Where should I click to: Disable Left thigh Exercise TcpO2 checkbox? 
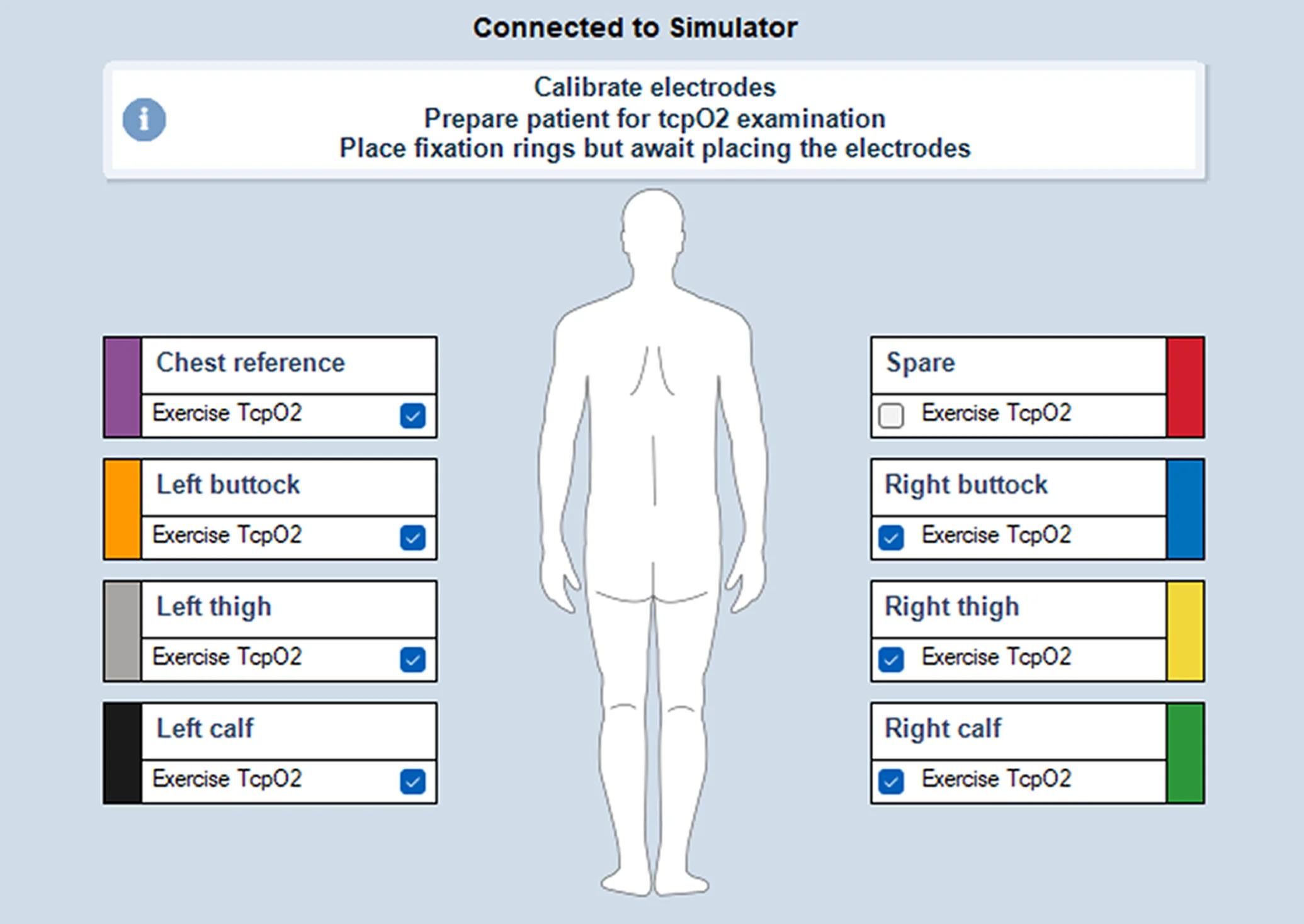point(412,659)
